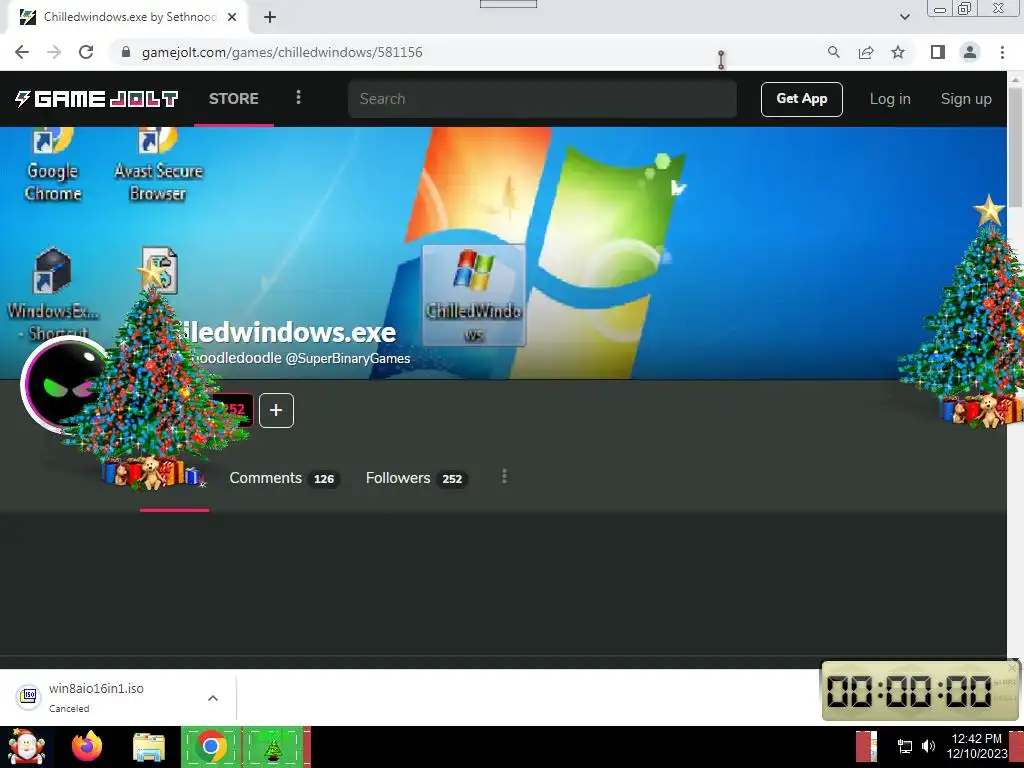Reload the Game Jolt page
The image size is (1024, 768).
pyautogui.click(x=86, y=52)
